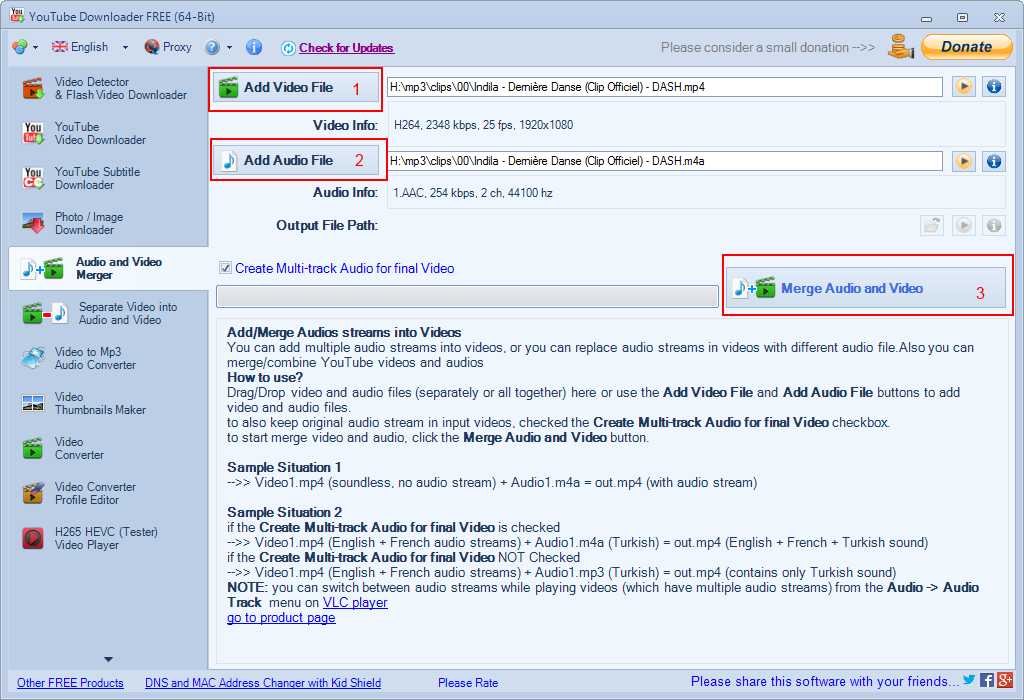Click the update refresh icon

point(288,48)
